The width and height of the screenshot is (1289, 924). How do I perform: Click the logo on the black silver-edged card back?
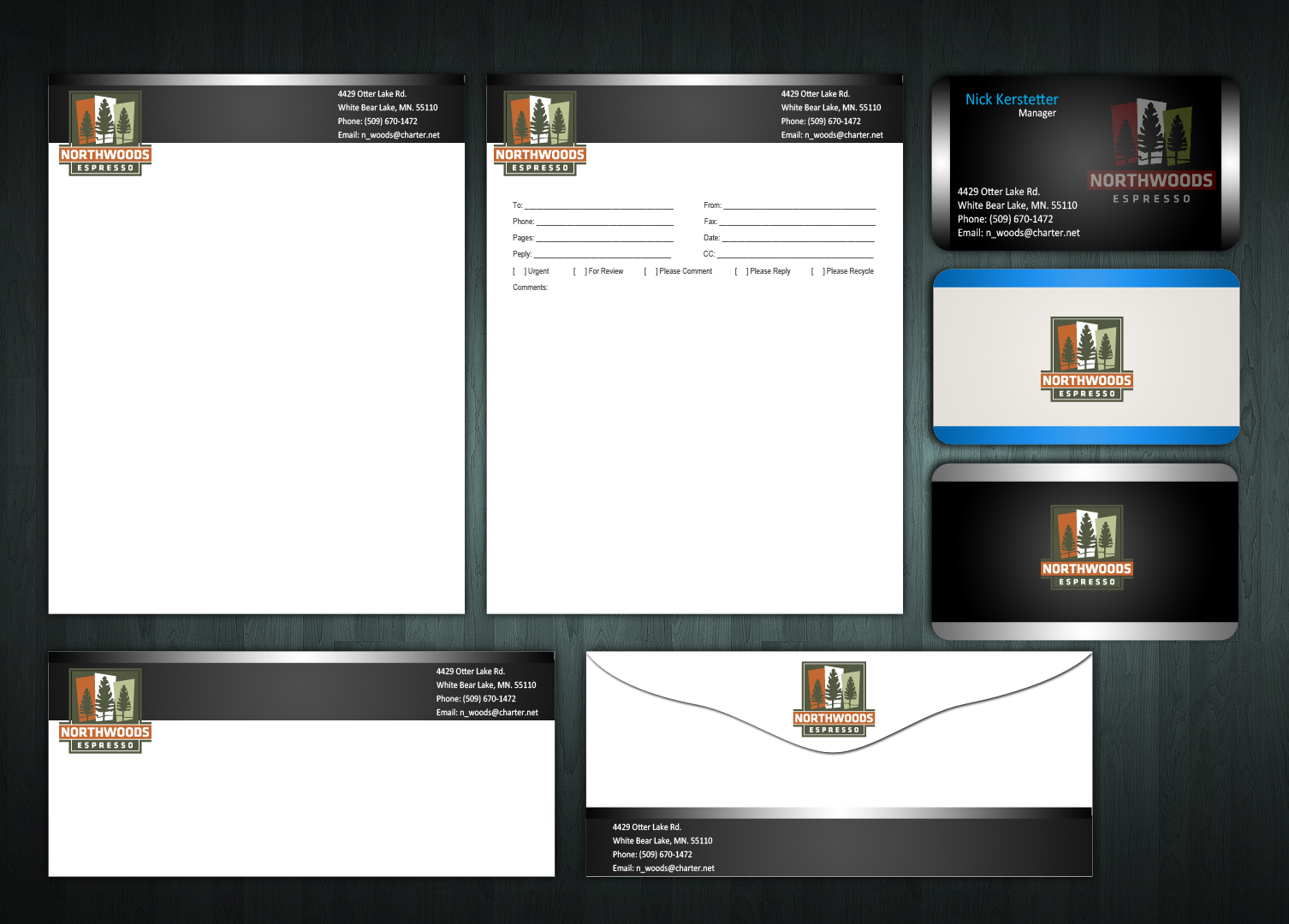[1086, 548]
